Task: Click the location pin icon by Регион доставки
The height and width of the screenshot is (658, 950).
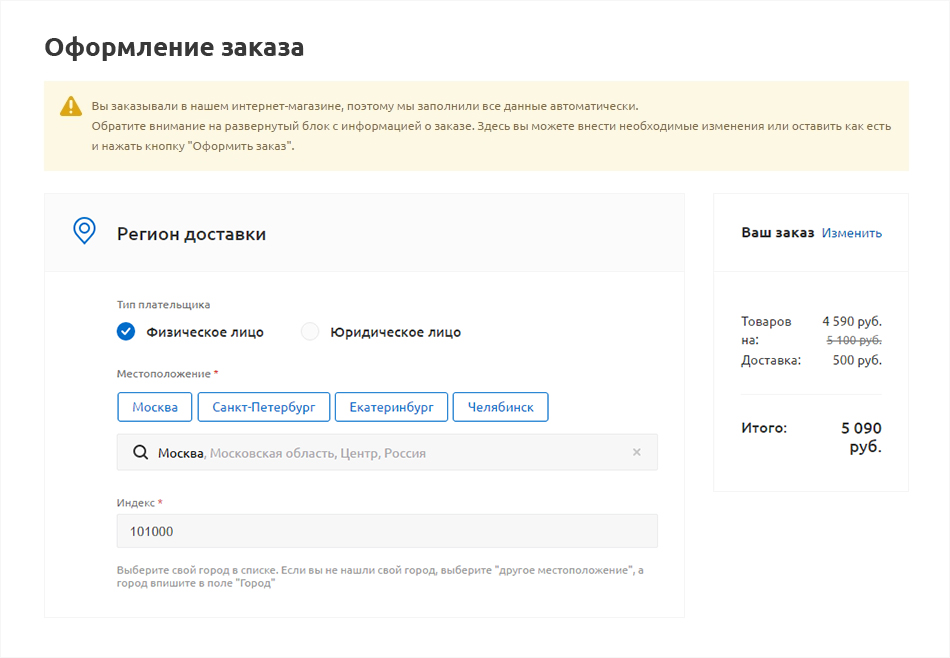Action: (x=85, y=231)
